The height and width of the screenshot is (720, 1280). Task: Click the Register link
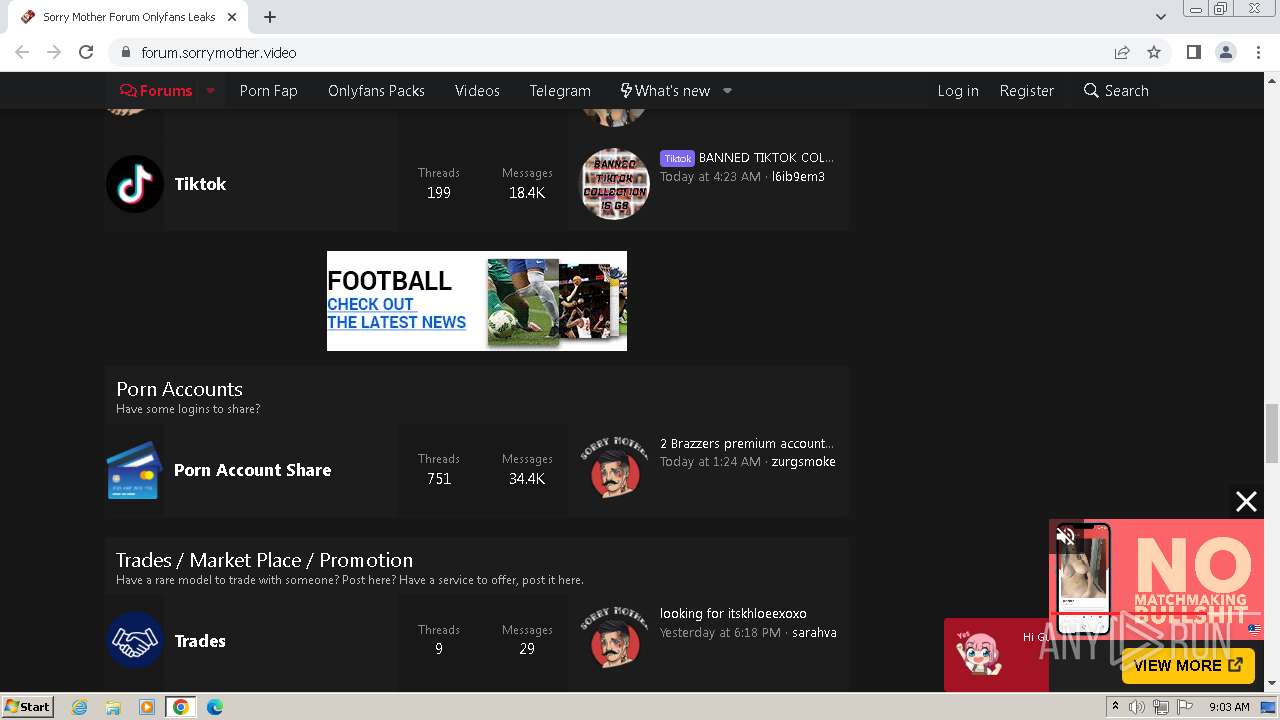[x=1027, y=91]
